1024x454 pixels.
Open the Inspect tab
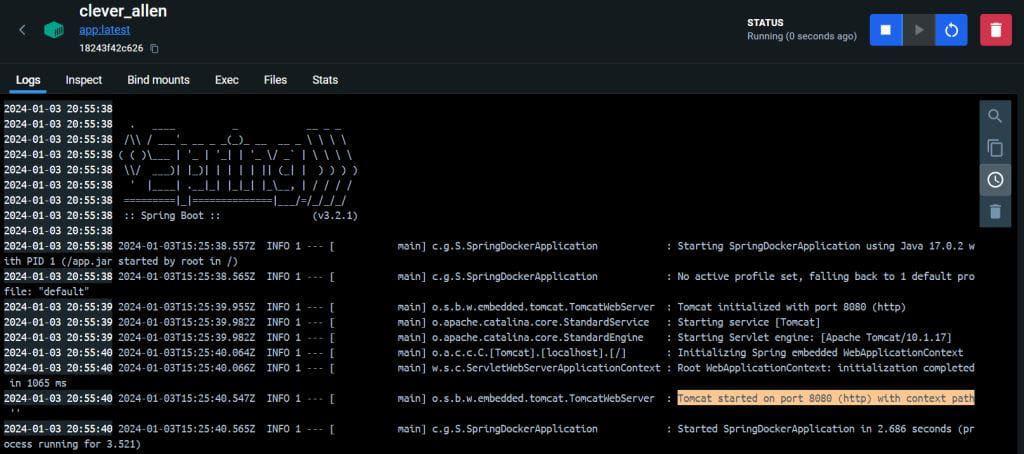pos(84,80)
